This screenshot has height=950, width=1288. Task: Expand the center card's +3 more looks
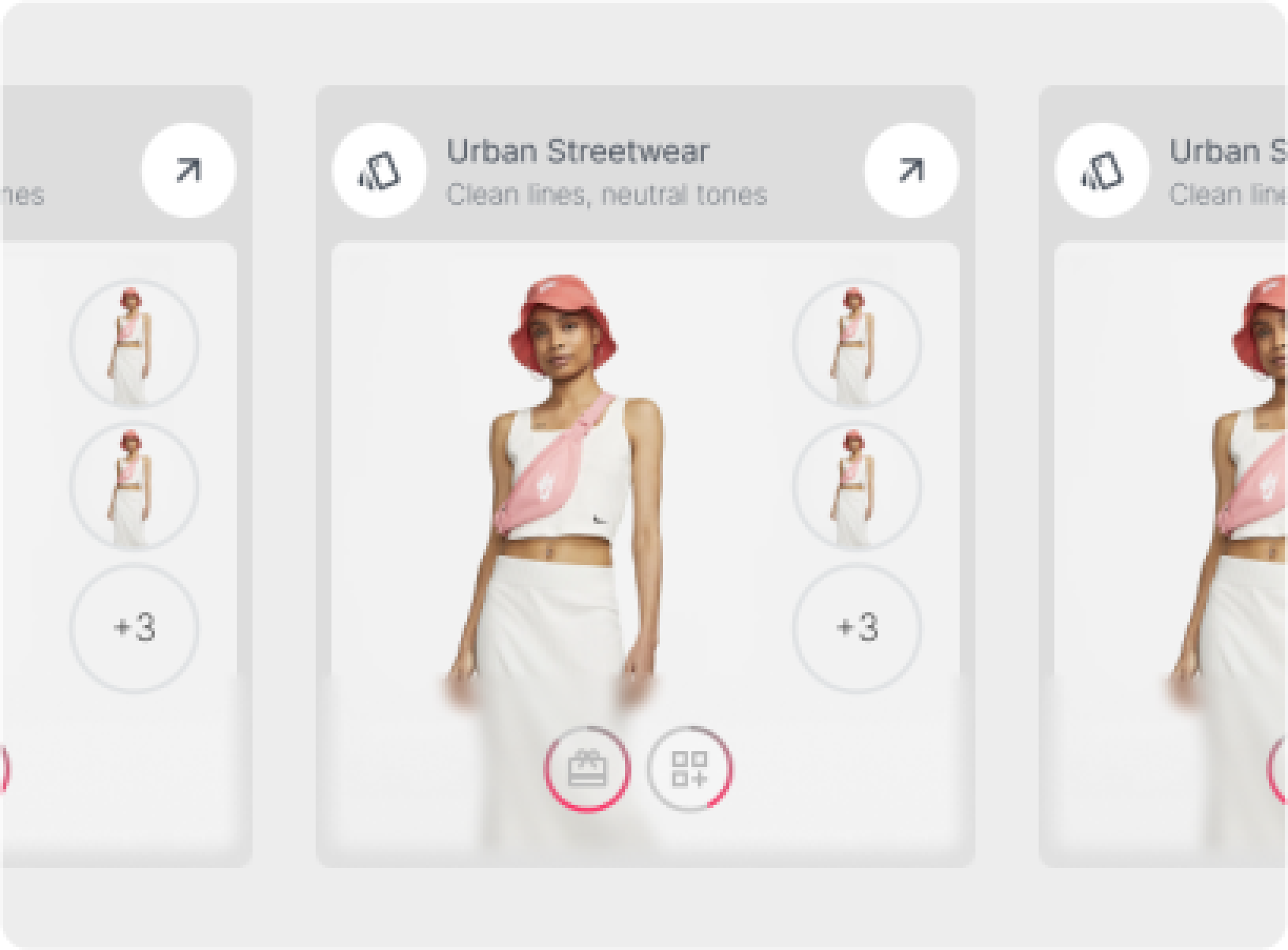click(x=857, y=628)
